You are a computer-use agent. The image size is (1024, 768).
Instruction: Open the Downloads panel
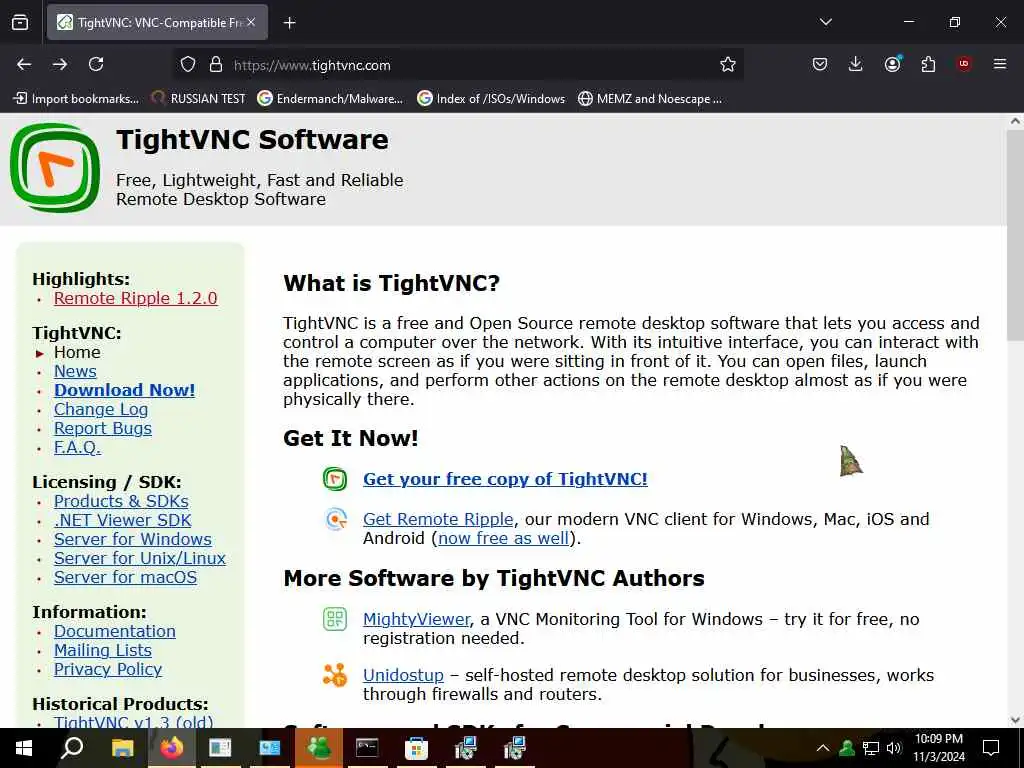(x=856, y=64)
